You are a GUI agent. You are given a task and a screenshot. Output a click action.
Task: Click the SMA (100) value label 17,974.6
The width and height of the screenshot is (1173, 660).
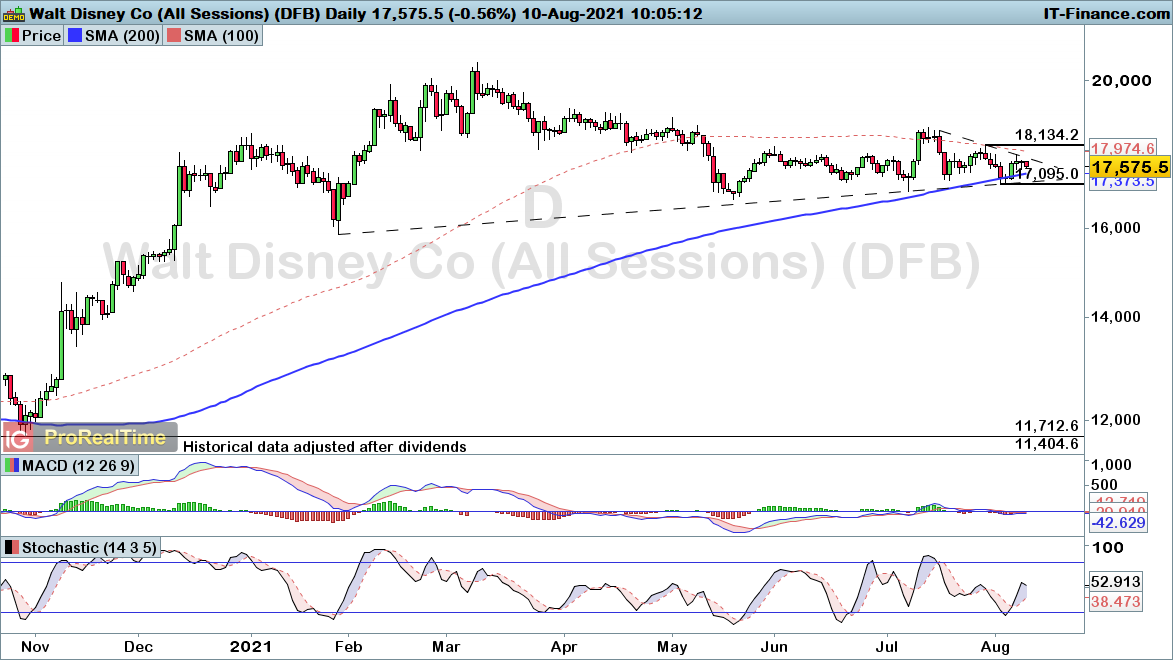coord(1122,148)
